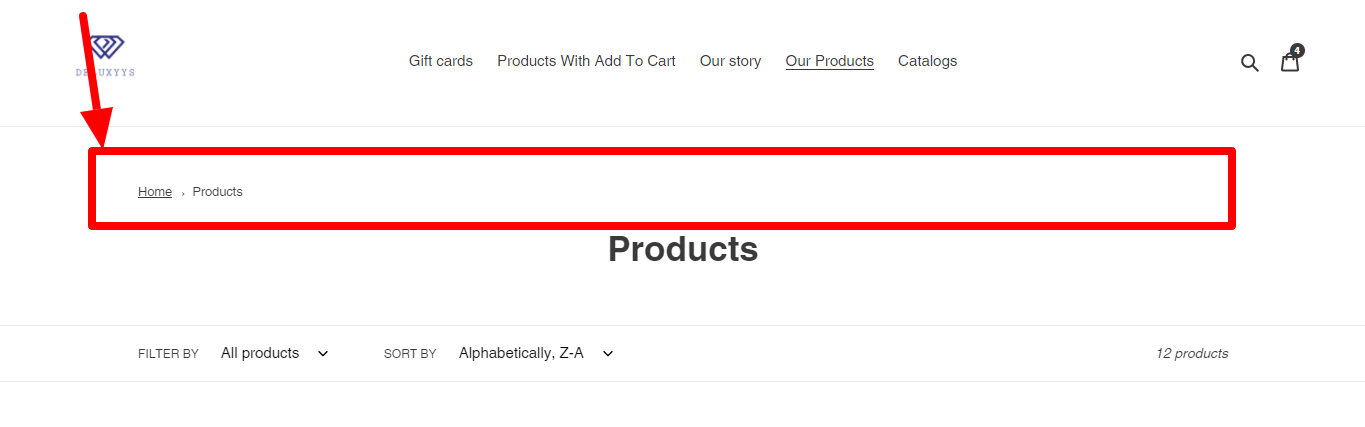The image size is (1365, 427).
Task: Navigate to Our story
Action: (x=730, y=61)
